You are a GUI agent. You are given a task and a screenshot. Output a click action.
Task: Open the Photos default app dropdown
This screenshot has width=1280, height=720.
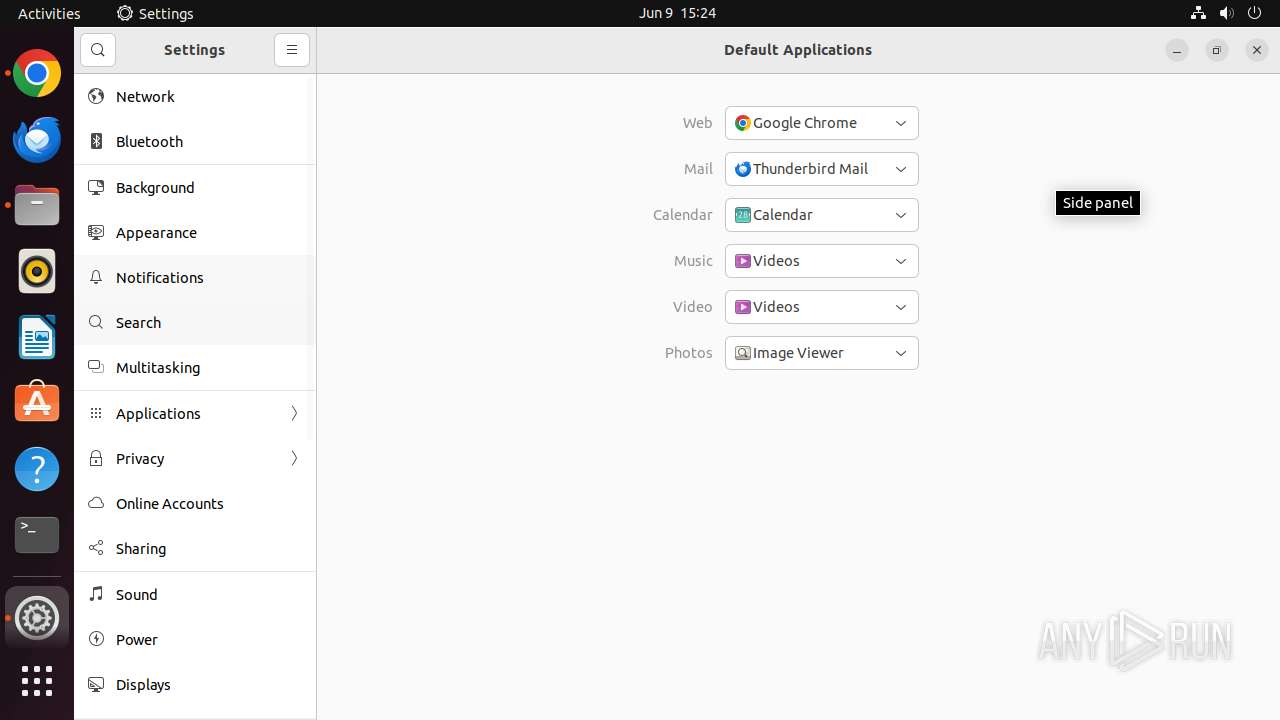click(x=822, y=353)
